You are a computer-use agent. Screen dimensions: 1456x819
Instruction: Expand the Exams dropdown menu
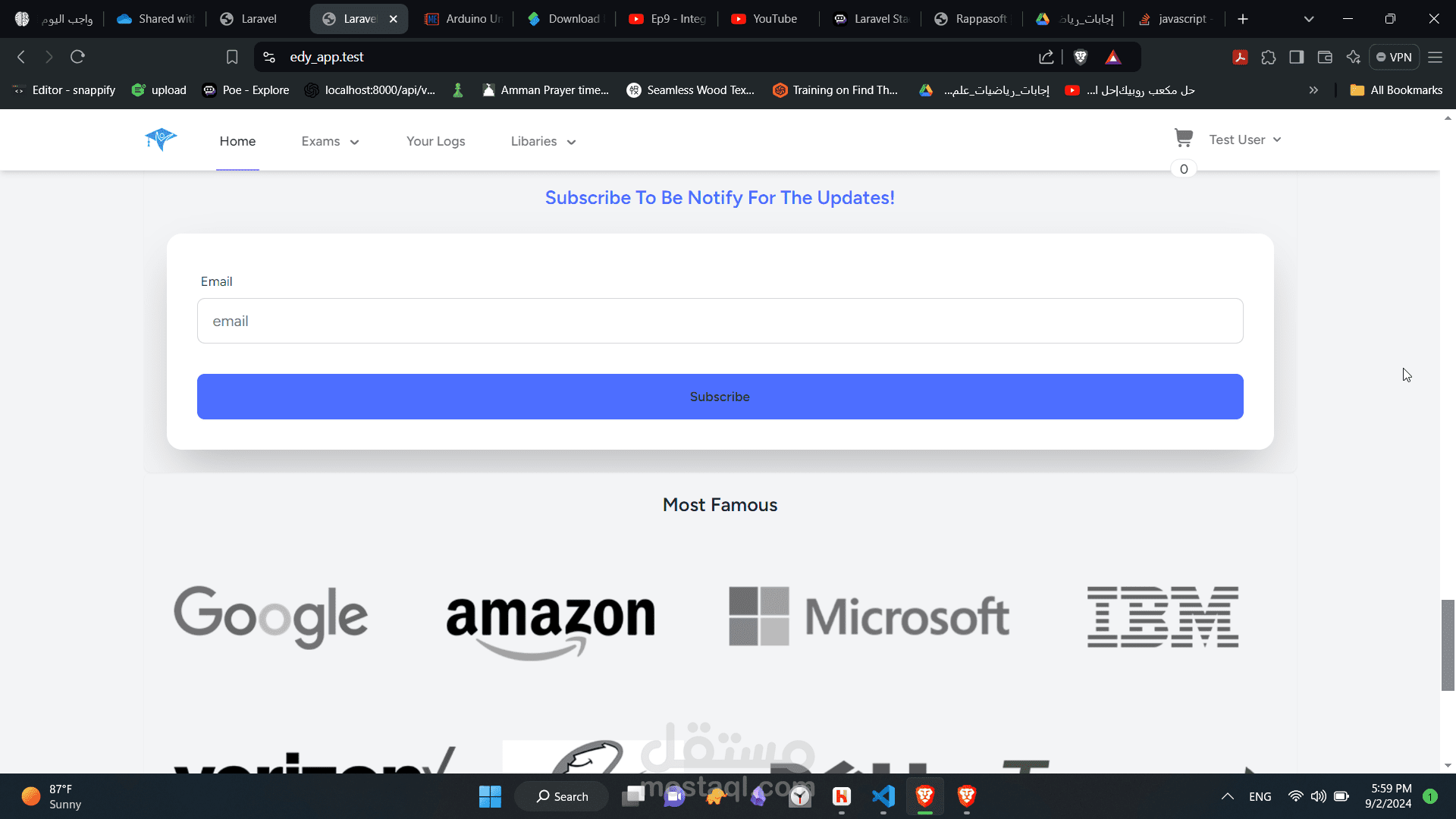tap(330, 141)
